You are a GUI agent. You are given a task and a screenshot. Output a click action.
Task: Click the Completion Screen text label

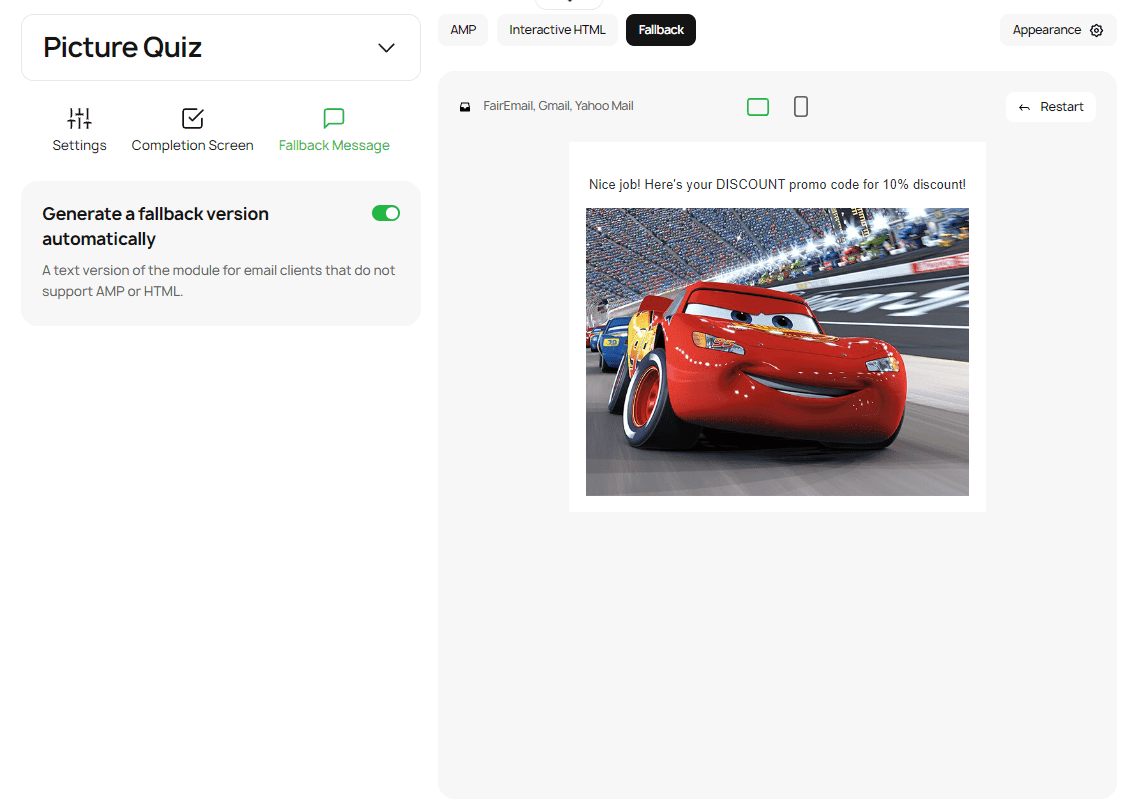[x=192, y=146]
